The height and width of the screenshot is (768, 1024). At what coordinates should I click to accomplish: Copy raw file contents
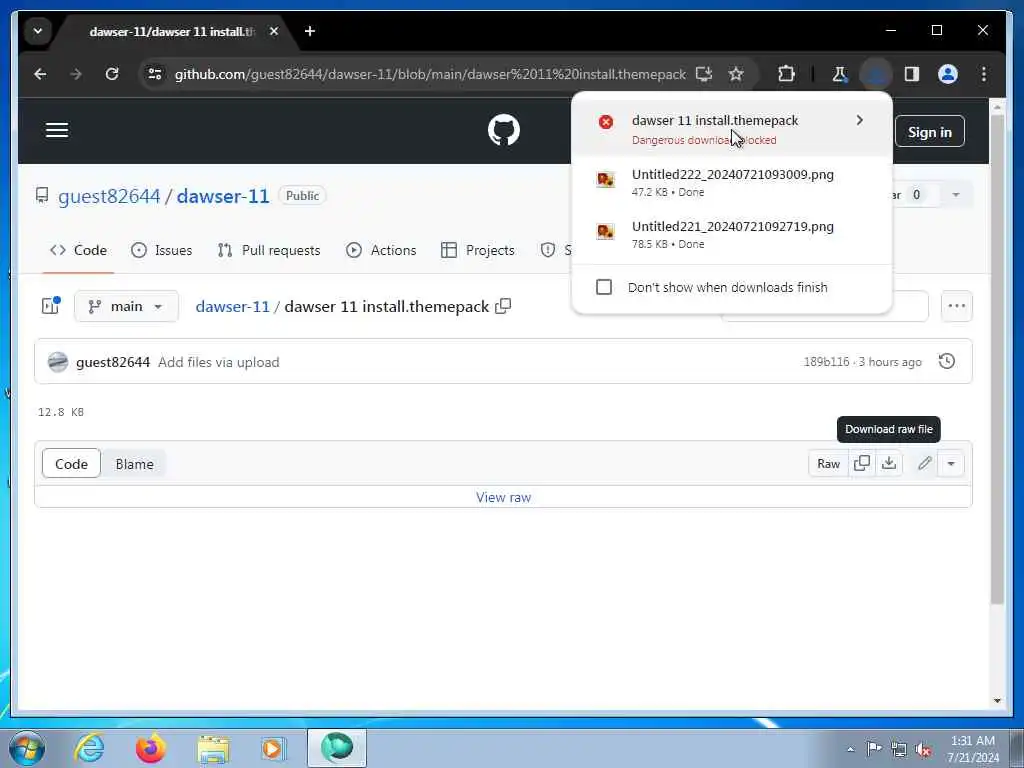click(862, 463)
